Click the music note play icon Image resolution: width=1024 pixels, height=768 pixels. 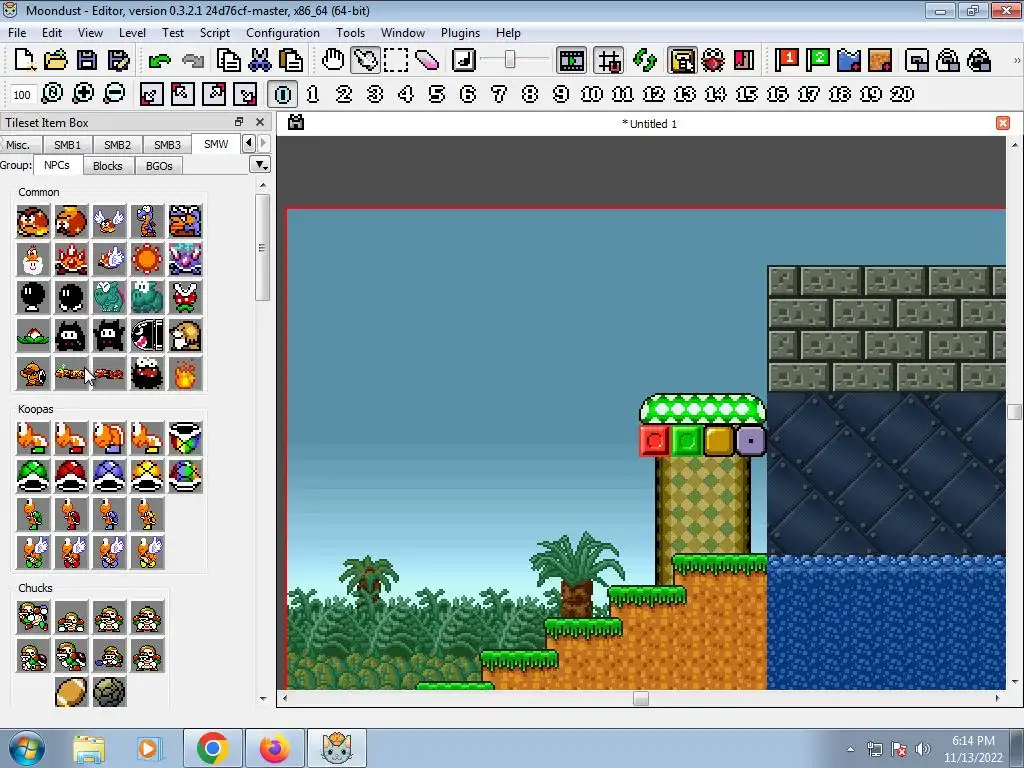coord(464,60)
